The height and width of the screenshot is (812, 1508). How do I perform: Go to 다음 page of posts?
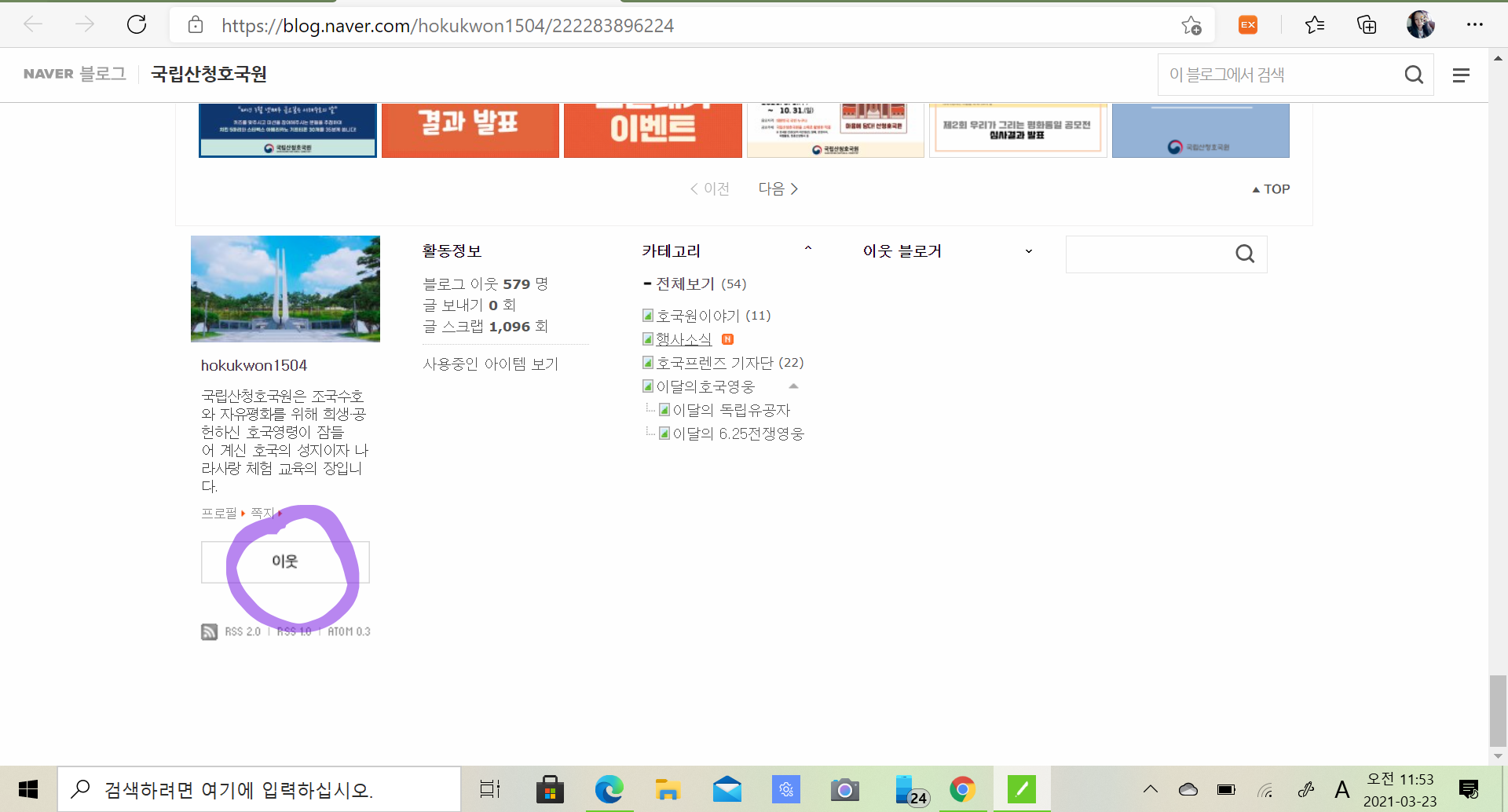click(x=778, y=188)
